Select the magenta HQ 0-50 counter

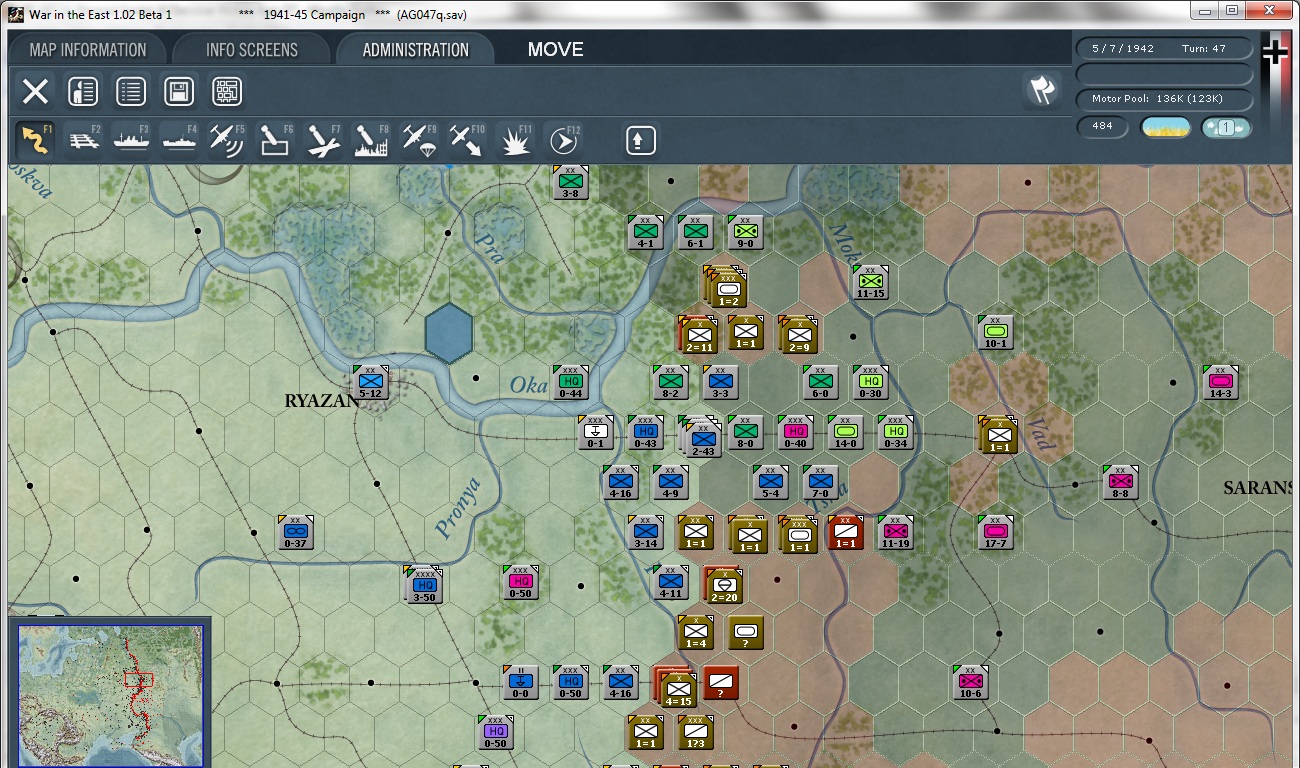click(x=521, y=582)
